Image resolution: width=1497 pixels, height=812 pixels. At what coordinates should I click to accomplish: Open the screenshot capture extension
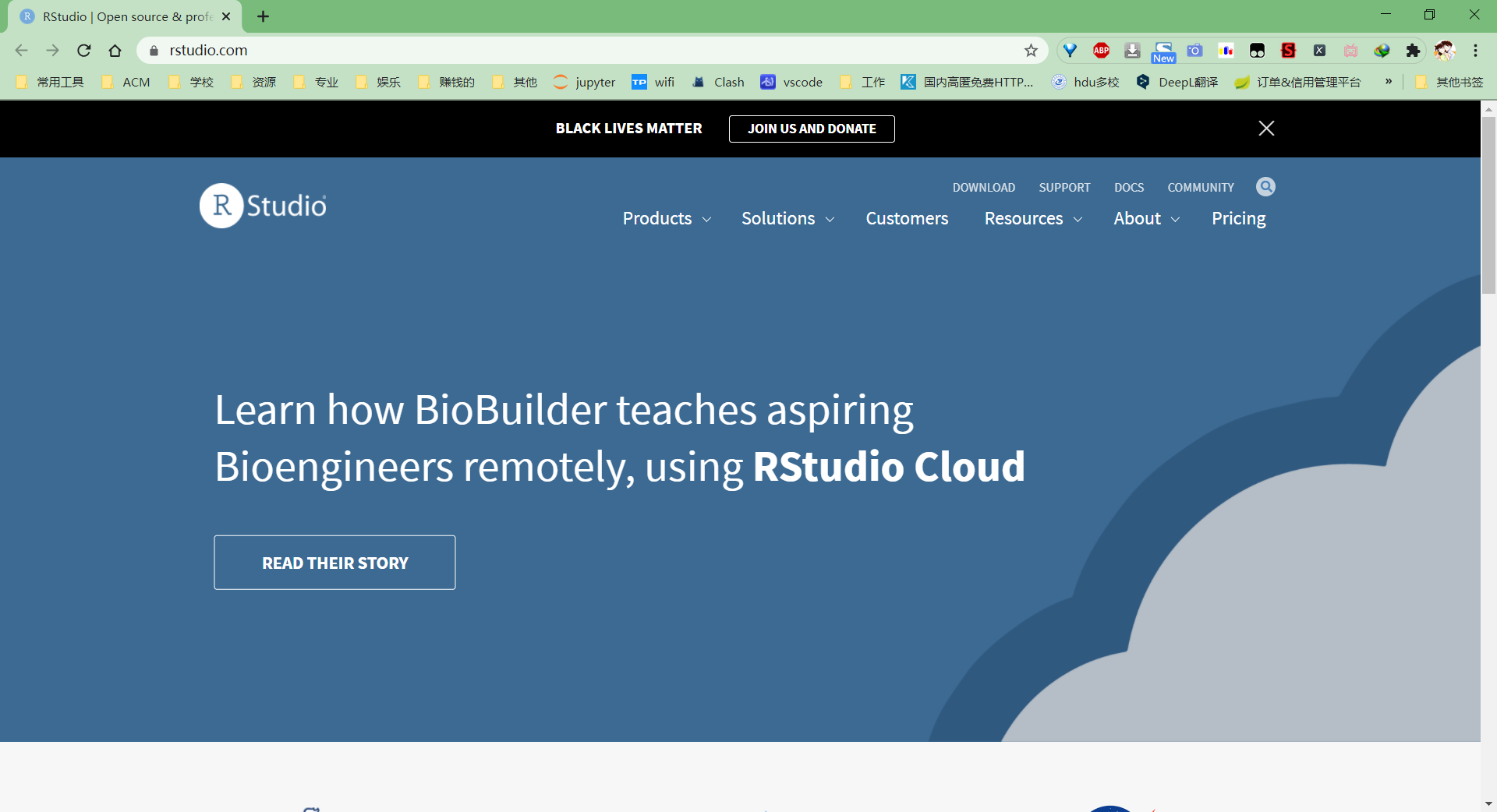click(x=1194, y=50)
